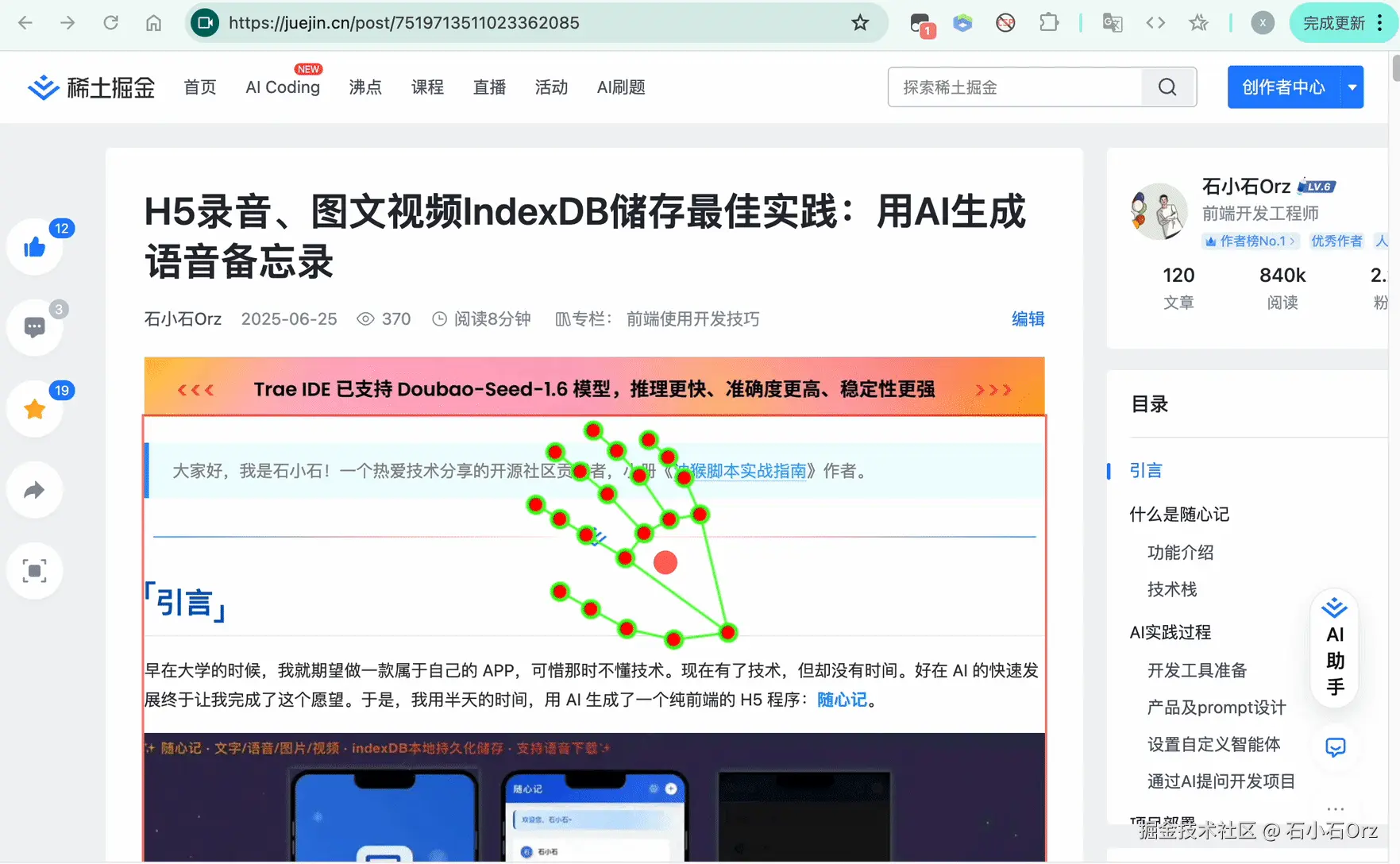Reload the current page
This screenshot has width=1400, height=864.
[x=110, y=23]
